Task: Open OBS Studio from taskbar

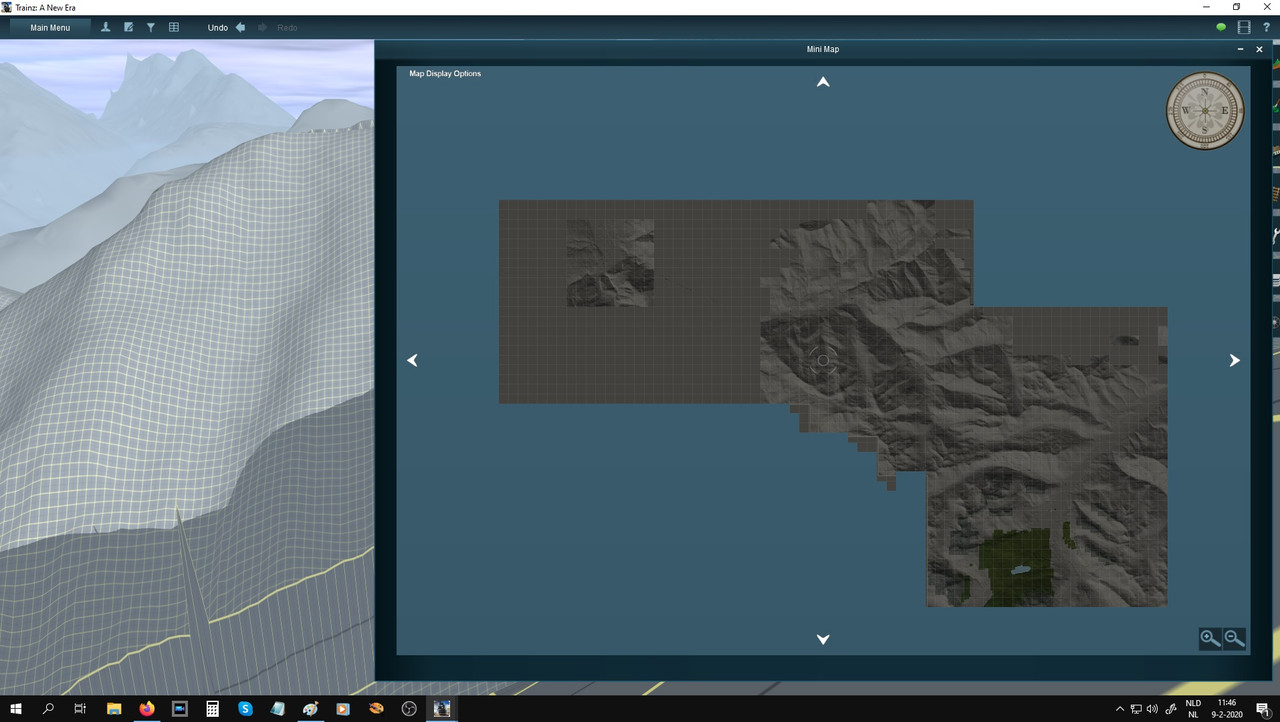Action: click(x=408, y=709)
